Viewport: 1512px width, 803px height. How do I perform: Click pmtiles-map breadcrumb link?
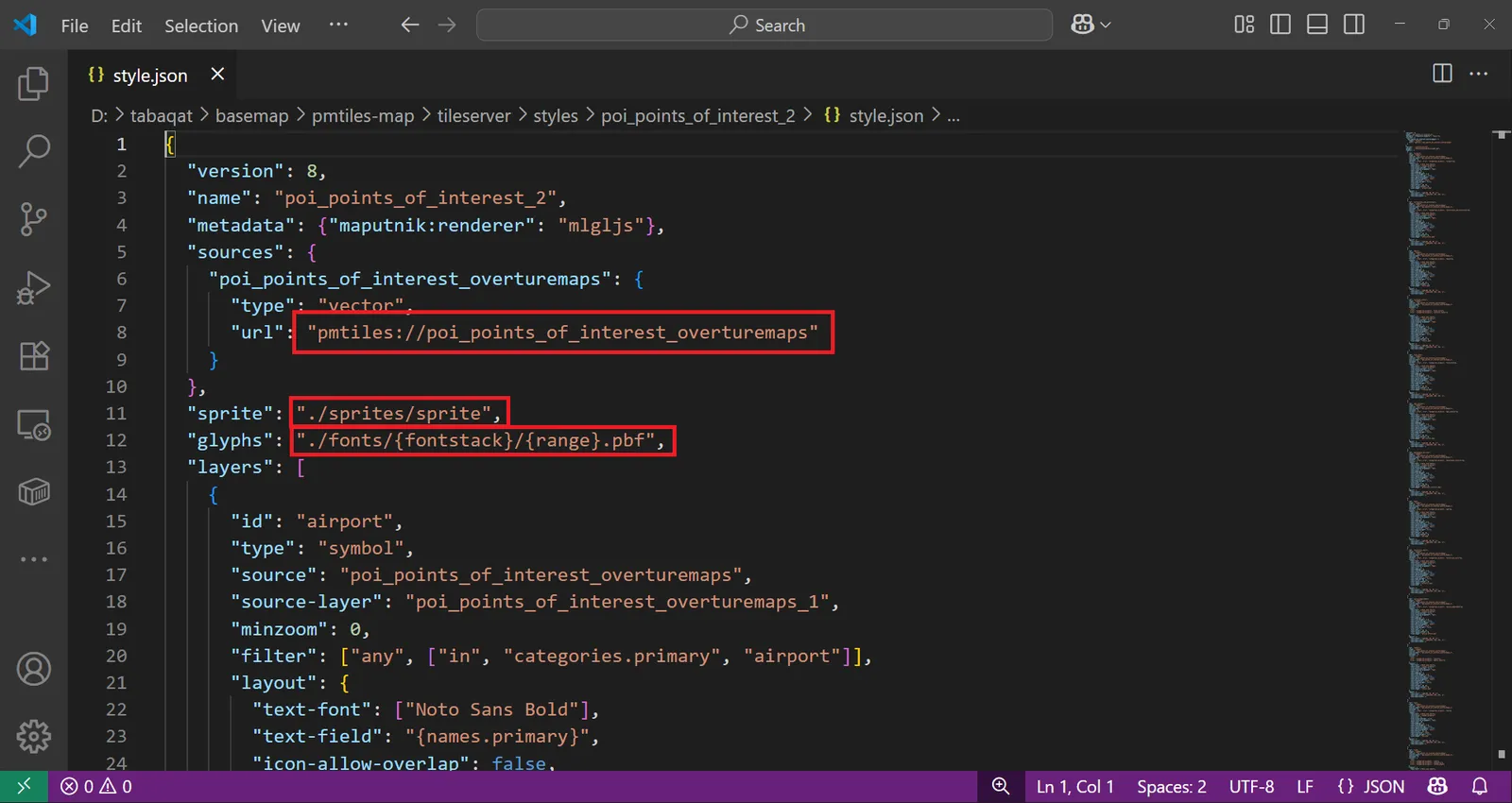363,116
